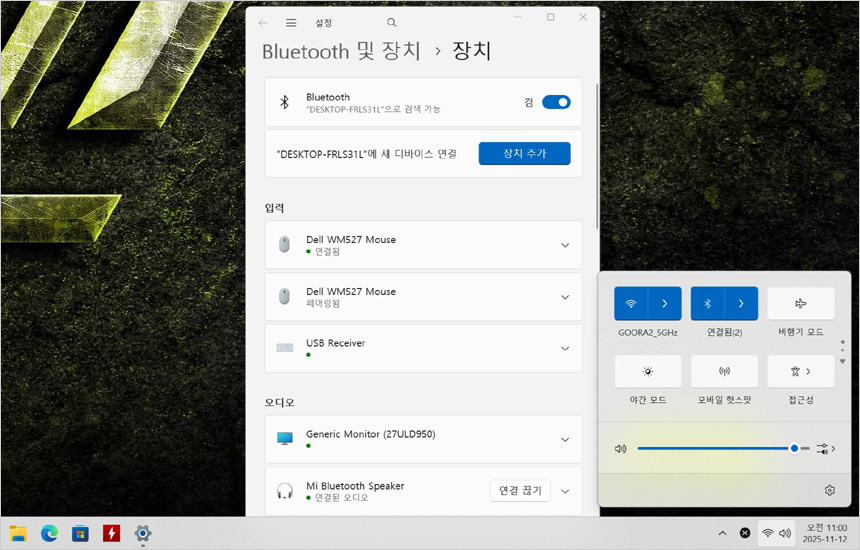Expand the USB Receiver device entry
The height and width of the screenshot is (550, 860).
coord(565,348)
